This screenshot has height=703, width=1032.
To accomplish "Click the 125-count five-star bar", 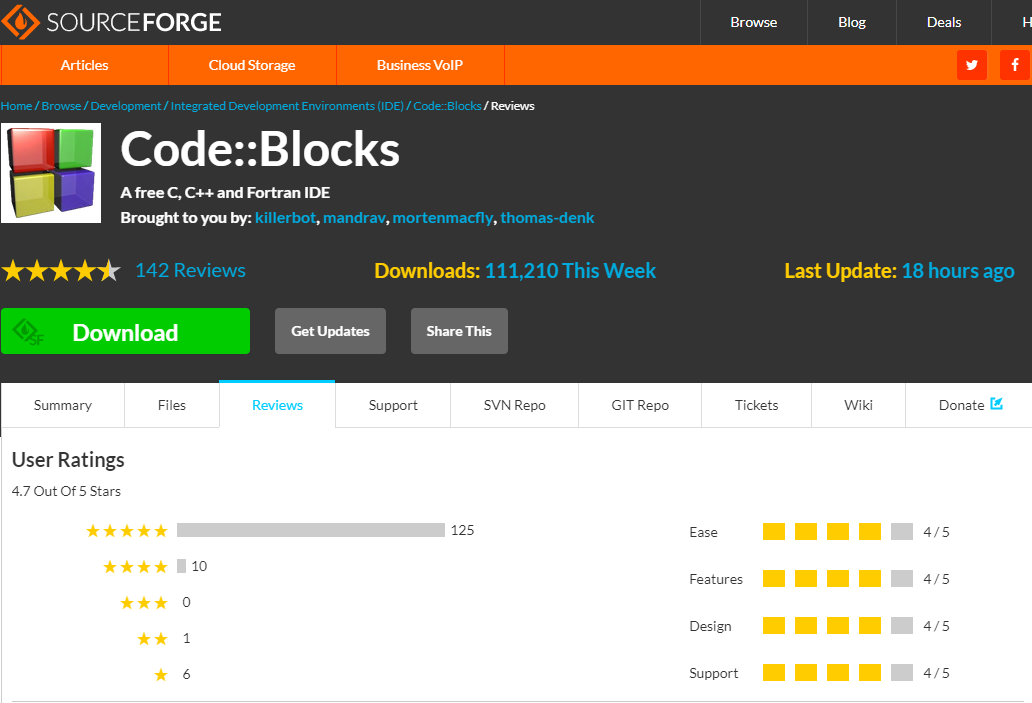I will [311, 530].
